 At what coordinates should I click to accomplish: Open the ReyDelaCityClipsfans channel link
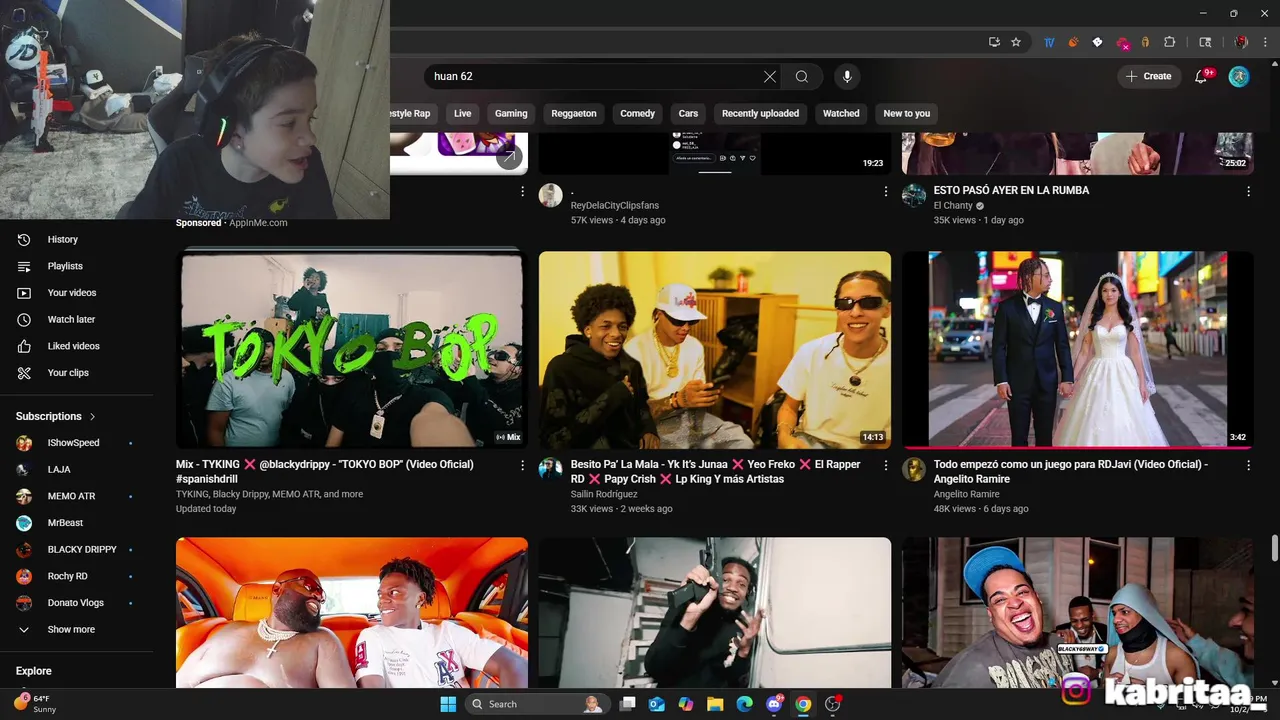pos(614,206)
